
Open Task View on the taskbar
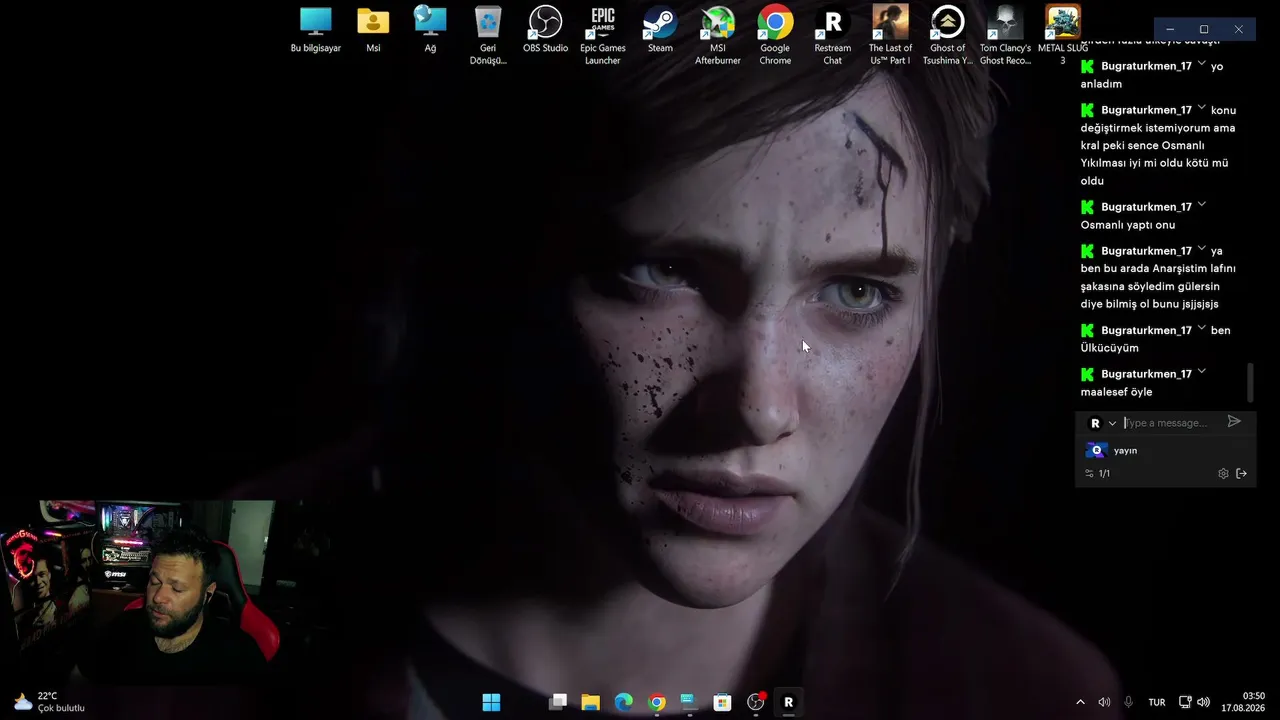tap(558, 702)
